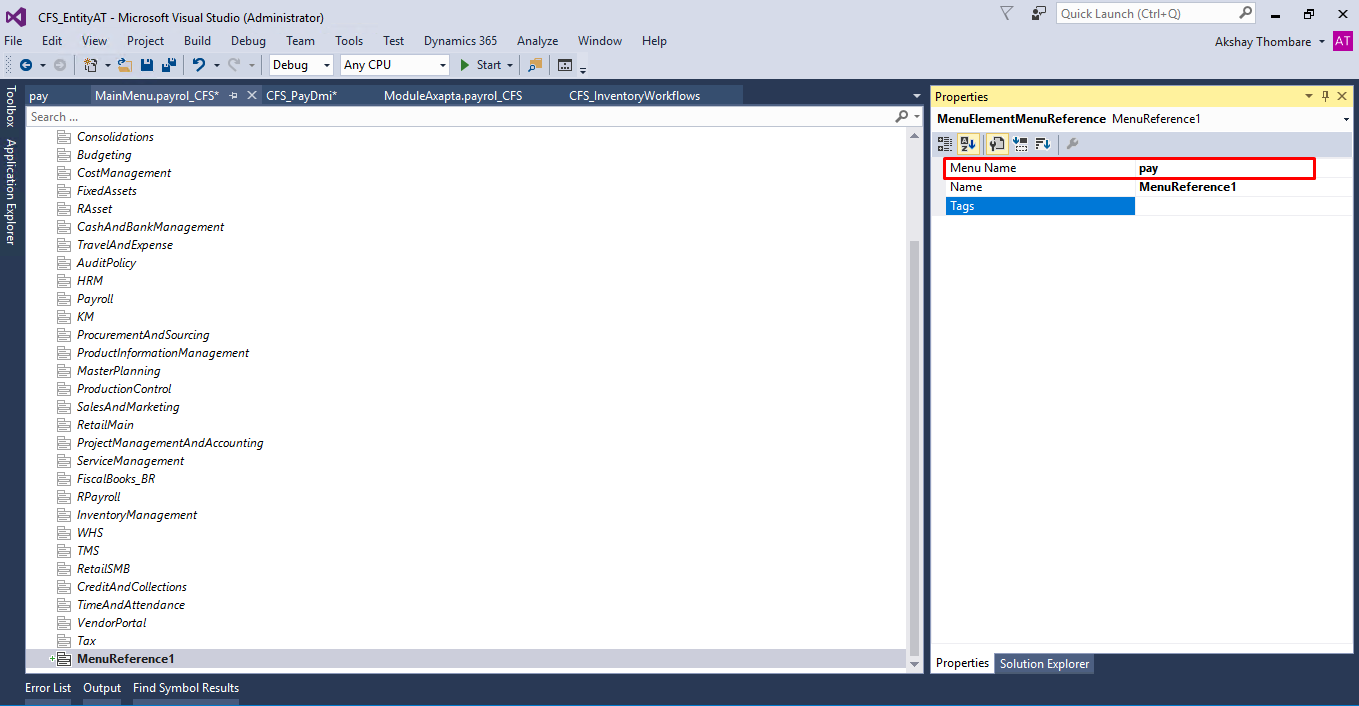Switch to the Solution Explorer tab
Image resolution: width=1359 pixels, height=706 pixels.
(x=1045, y=663)
